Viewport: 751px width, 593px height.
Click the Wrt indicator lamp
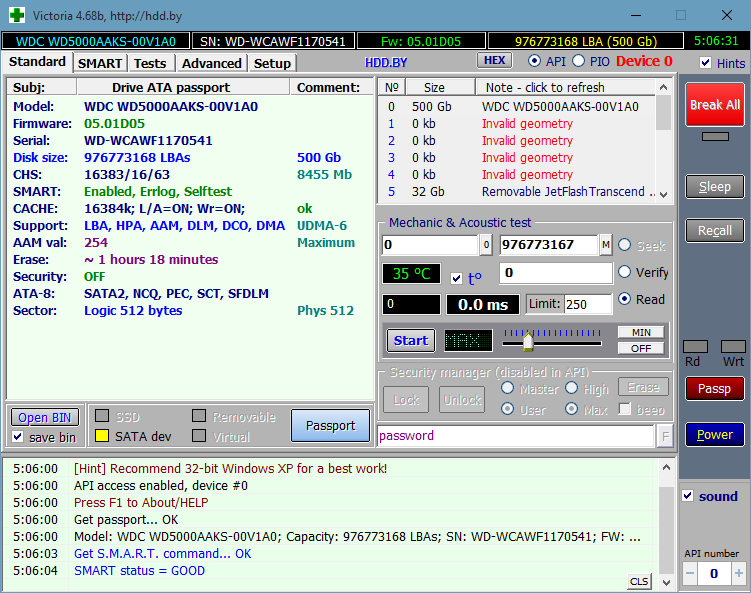click(x=733, y=346)
